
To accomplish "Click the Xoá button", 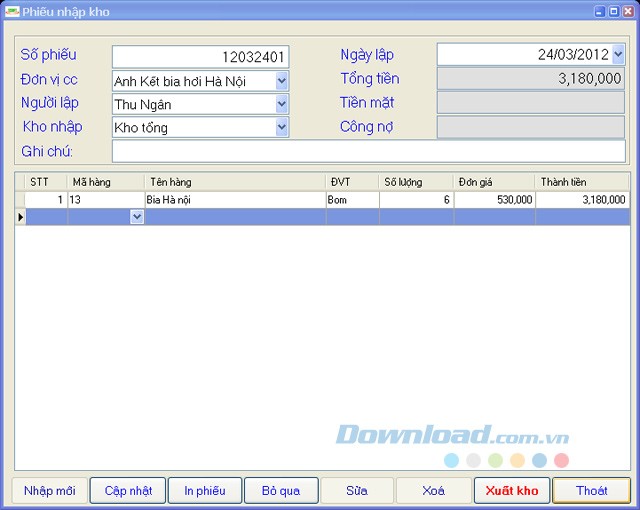I will [433, 491].
